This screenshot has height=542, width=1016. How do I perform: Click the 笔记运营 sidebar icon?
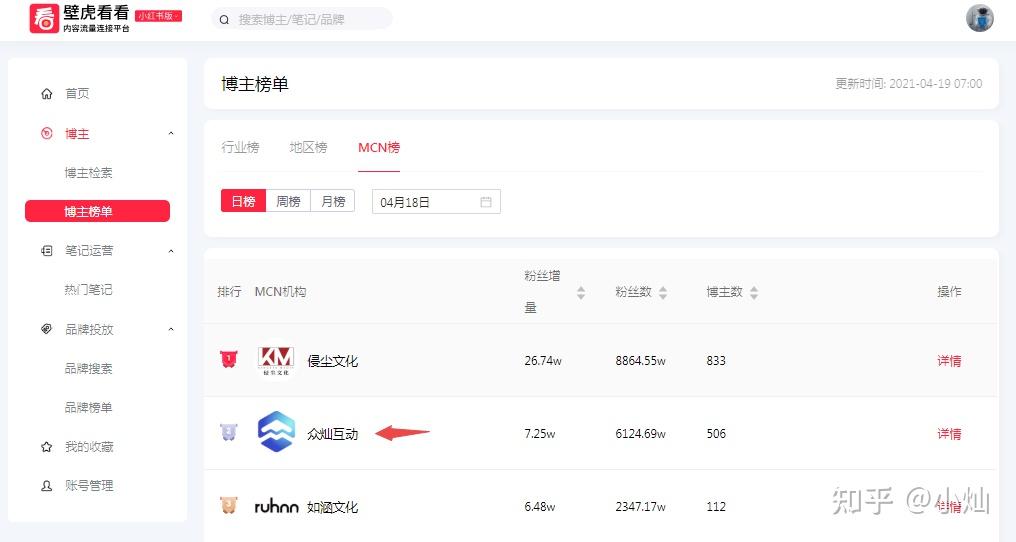47,251
